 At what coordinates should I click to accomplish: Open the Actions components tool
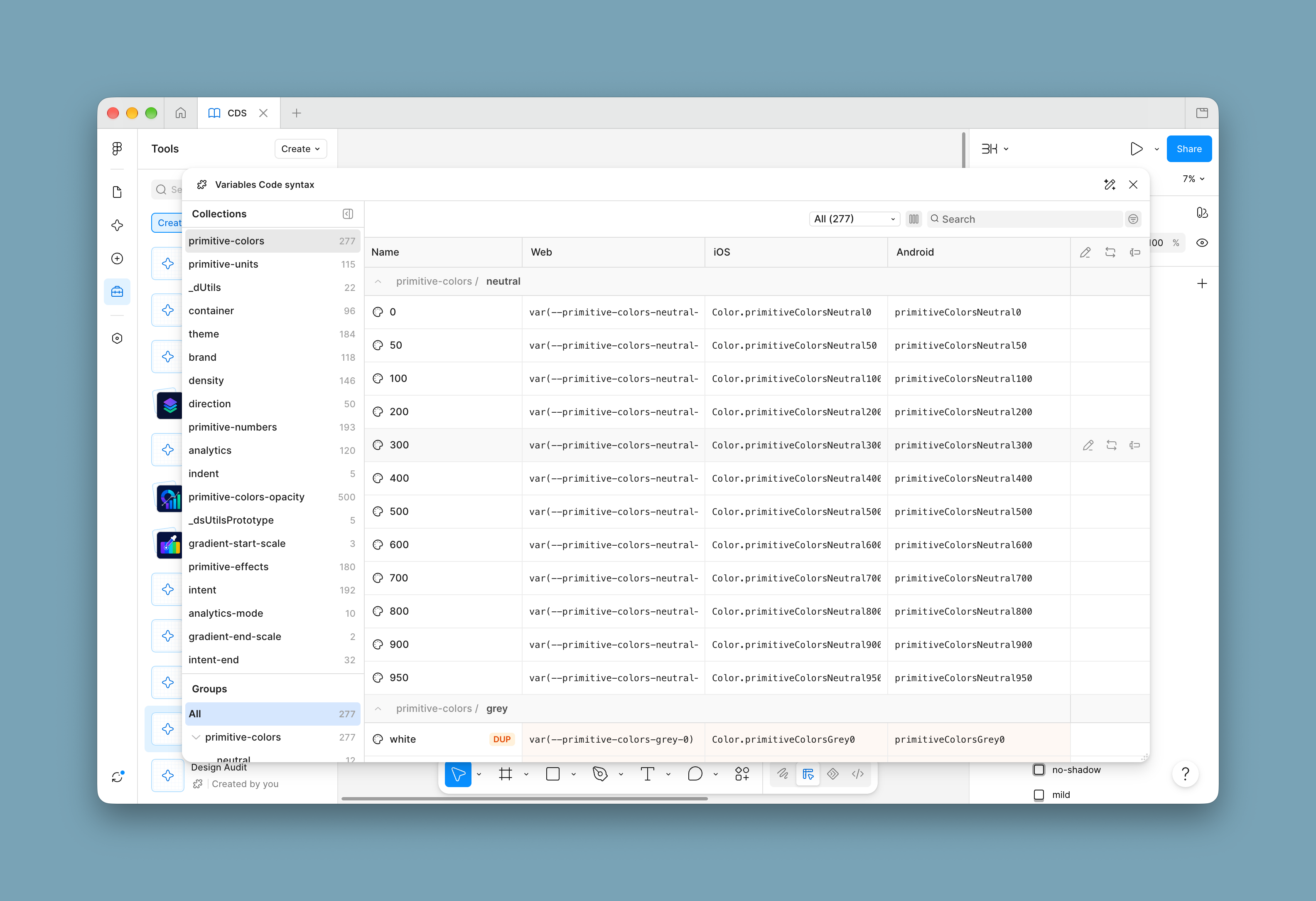742,774
